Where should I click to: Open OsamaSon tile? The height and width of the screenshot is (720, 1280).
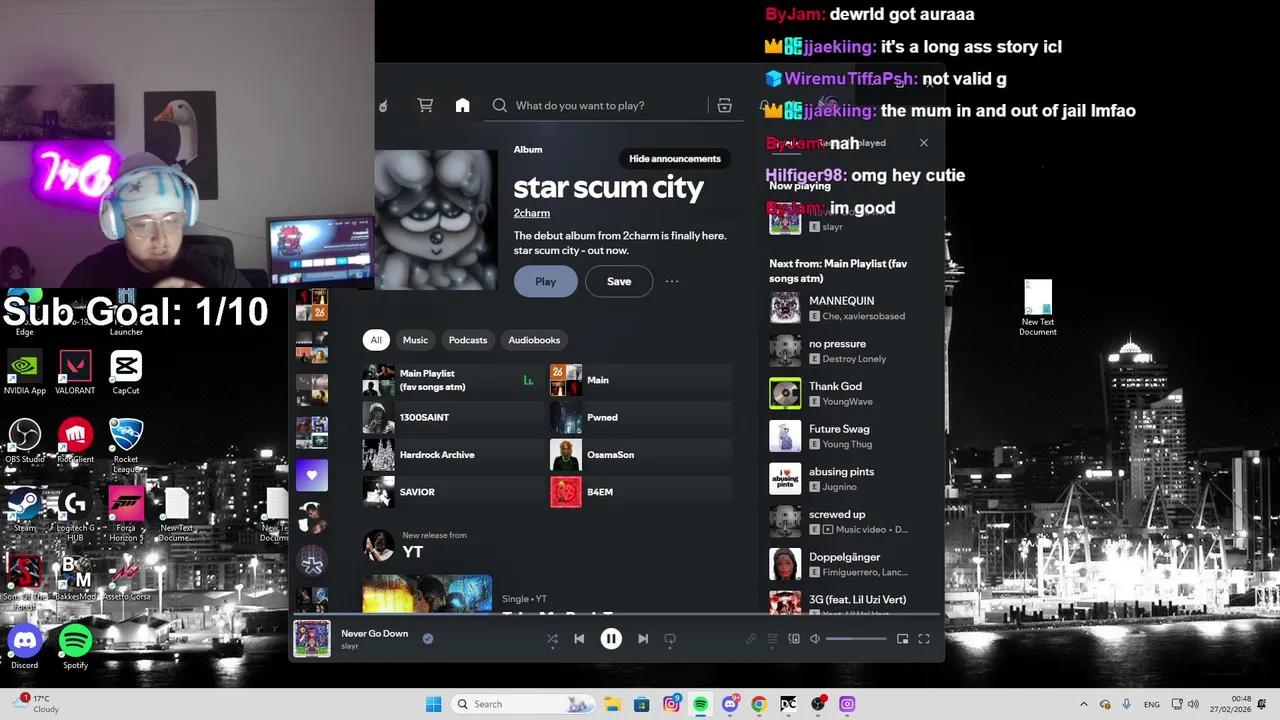tap(640, 455)
